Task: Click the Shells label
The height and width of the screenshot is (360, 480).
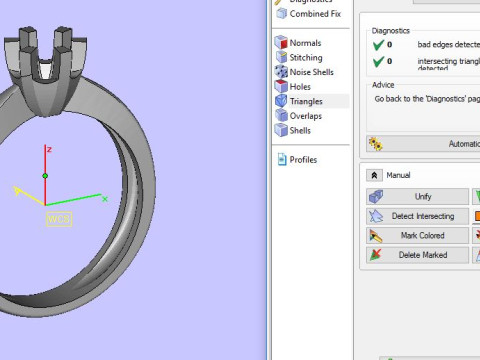Action: pos(300,130)
